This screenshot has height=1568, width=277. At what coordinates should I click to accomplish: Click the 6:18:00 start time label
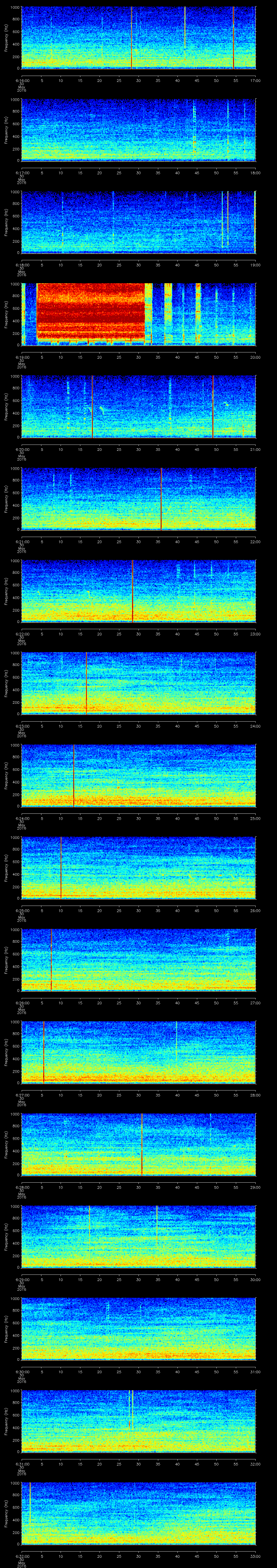click(x=22, y=265)
